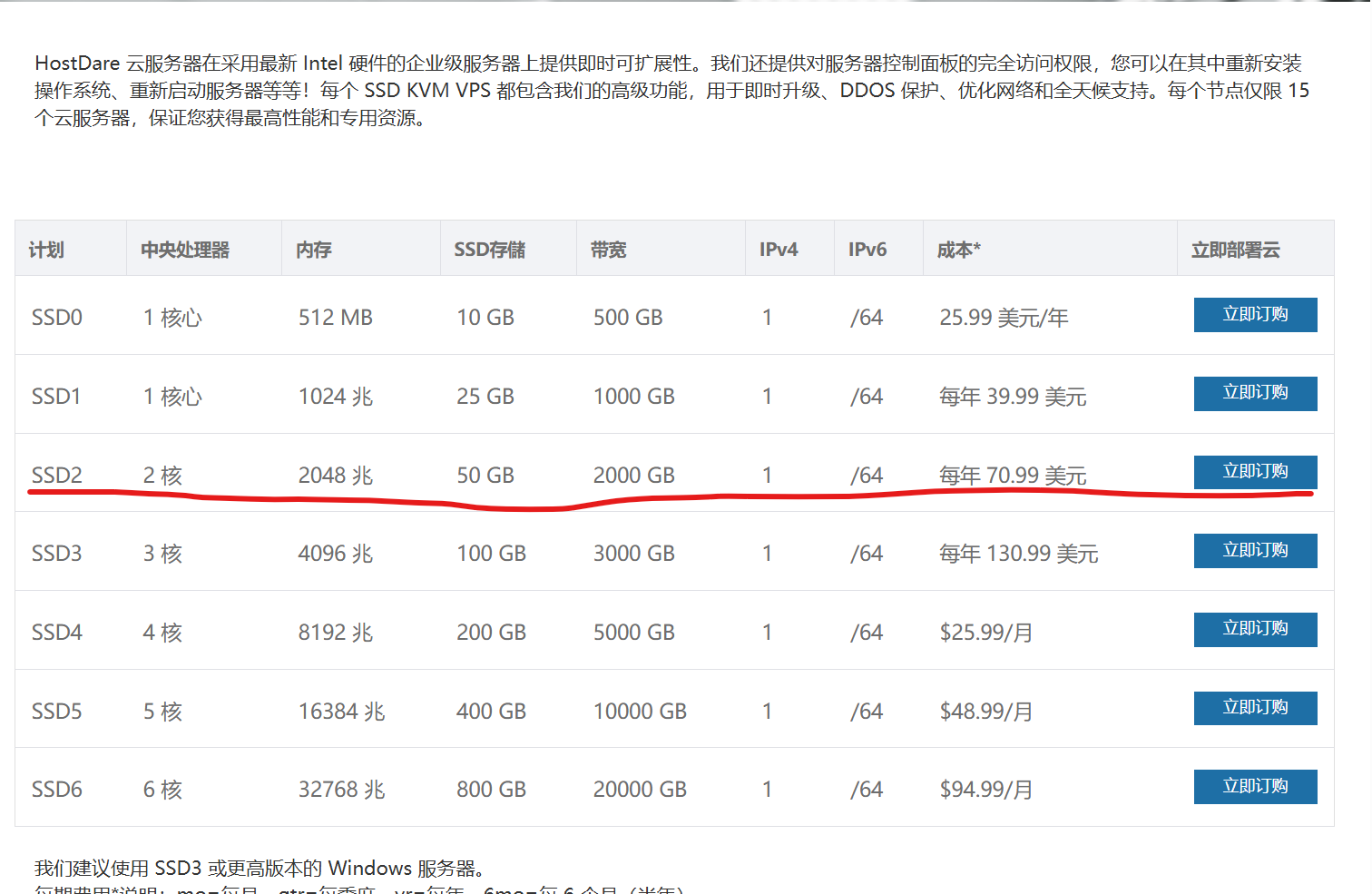Image resolution: width=1372 pixels, height=894 pixels.
Task: Click the 每年 70.99 美元 price
Action: (x=1013, y=476)
